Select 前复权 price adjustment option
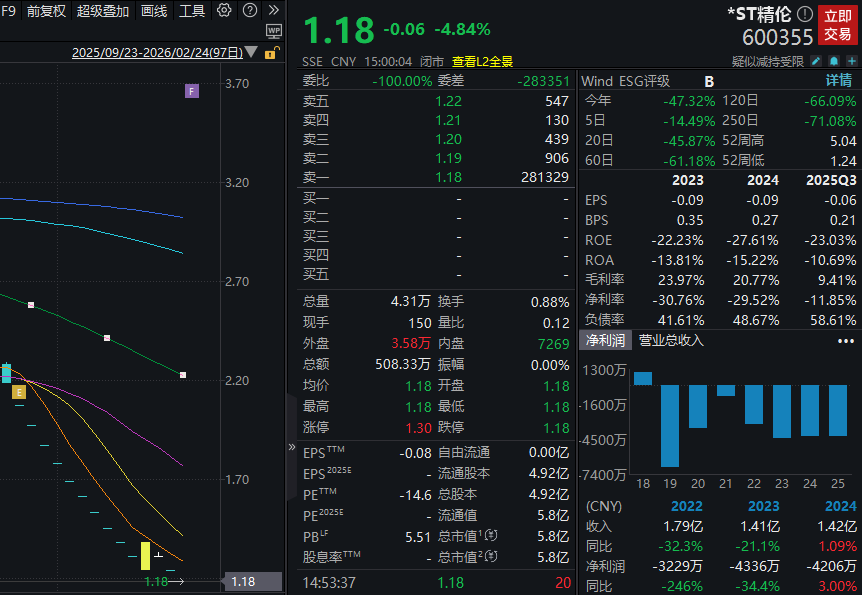 pos(46,11)
